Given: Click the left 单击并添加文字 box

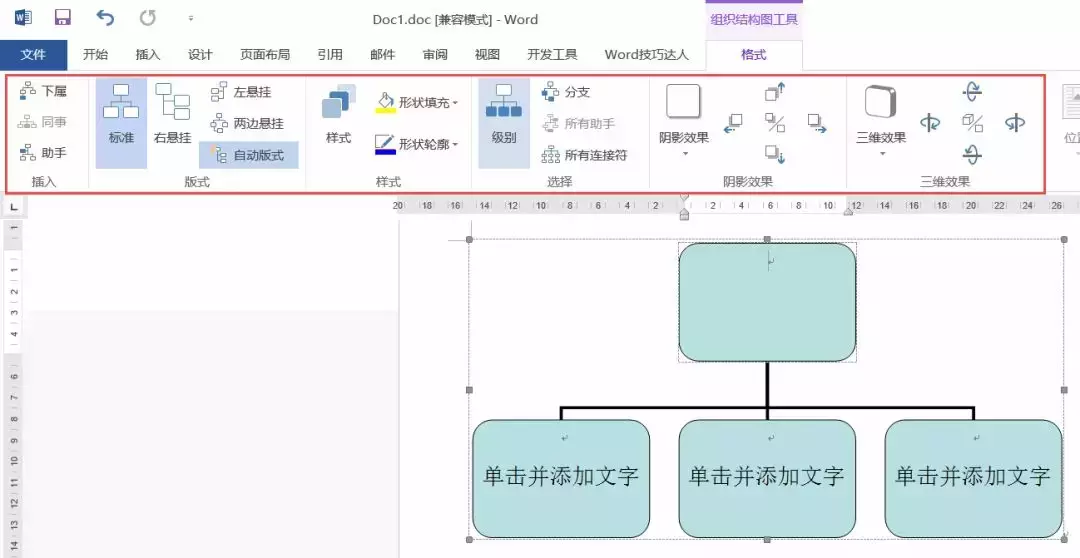Looking at the screenshot, I should pos(561,479).
